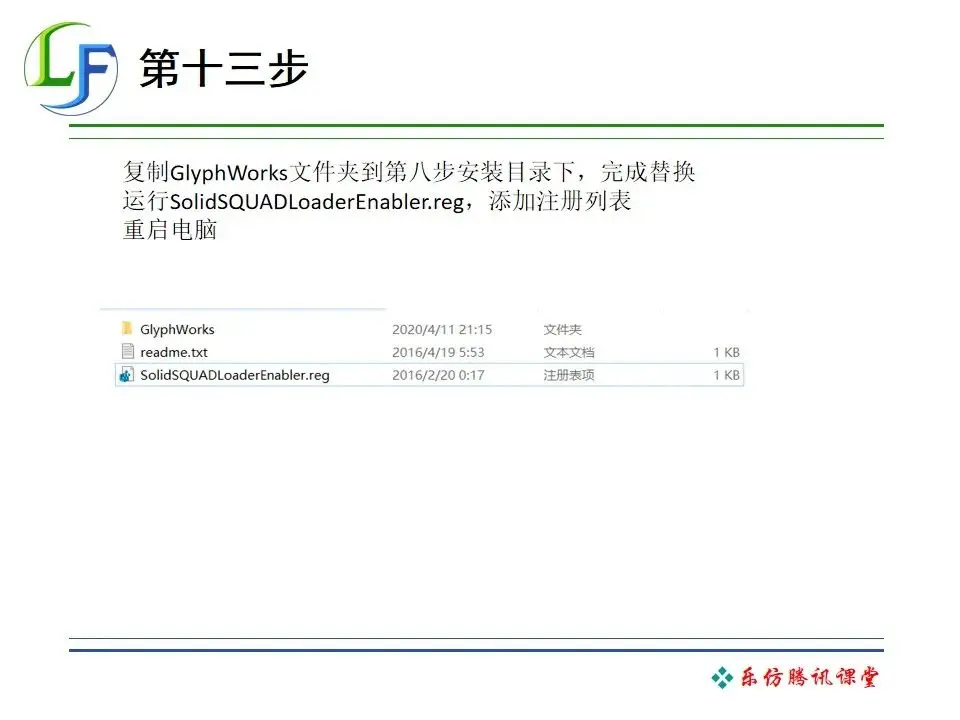The image size is (960, 720).
Task: Select the SolidSQUADLoaderEnabler.reg file name
Action: [234, 375]
